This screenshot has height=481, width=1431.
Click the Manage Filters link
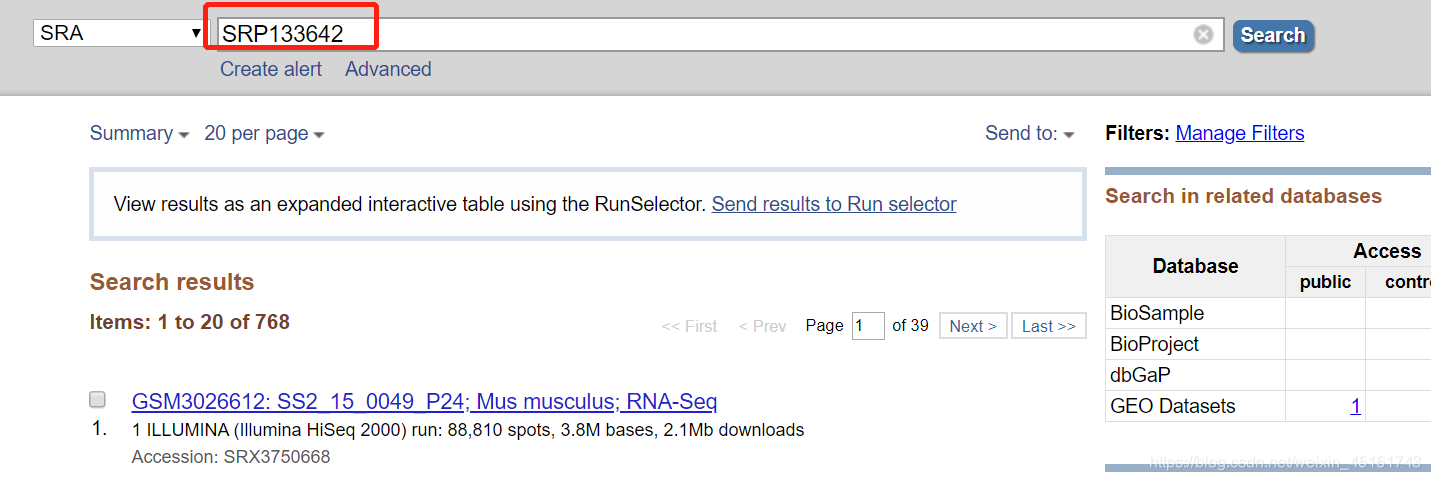coord(1240,133)
